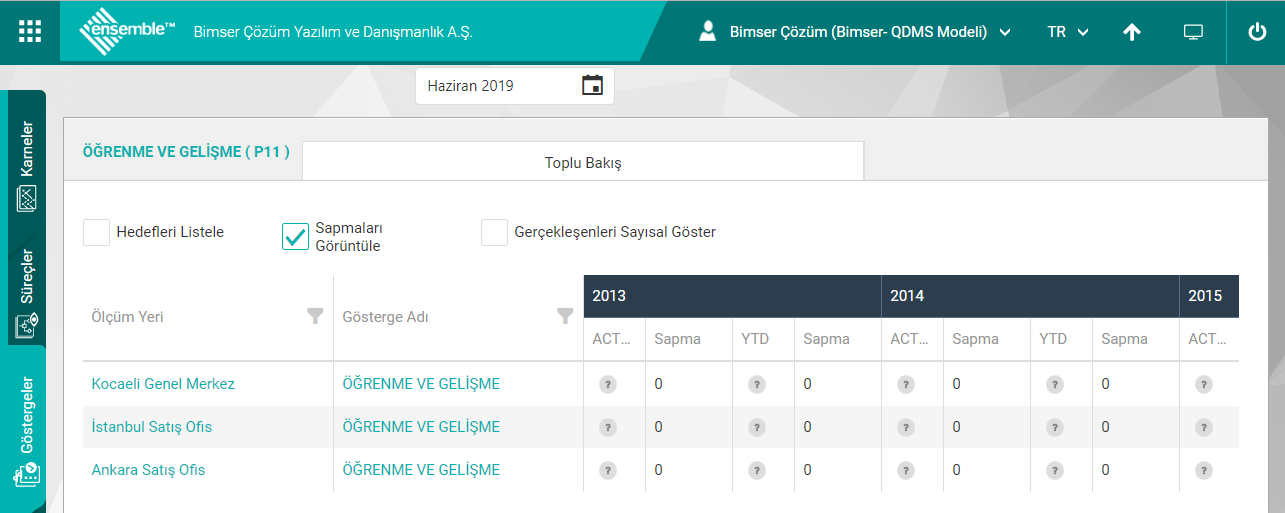This screenshot has width=1285, height=513.
Task: Tick Gerçekleşenleri Sayısal Göster checkbox
Action: pos(494,232)
